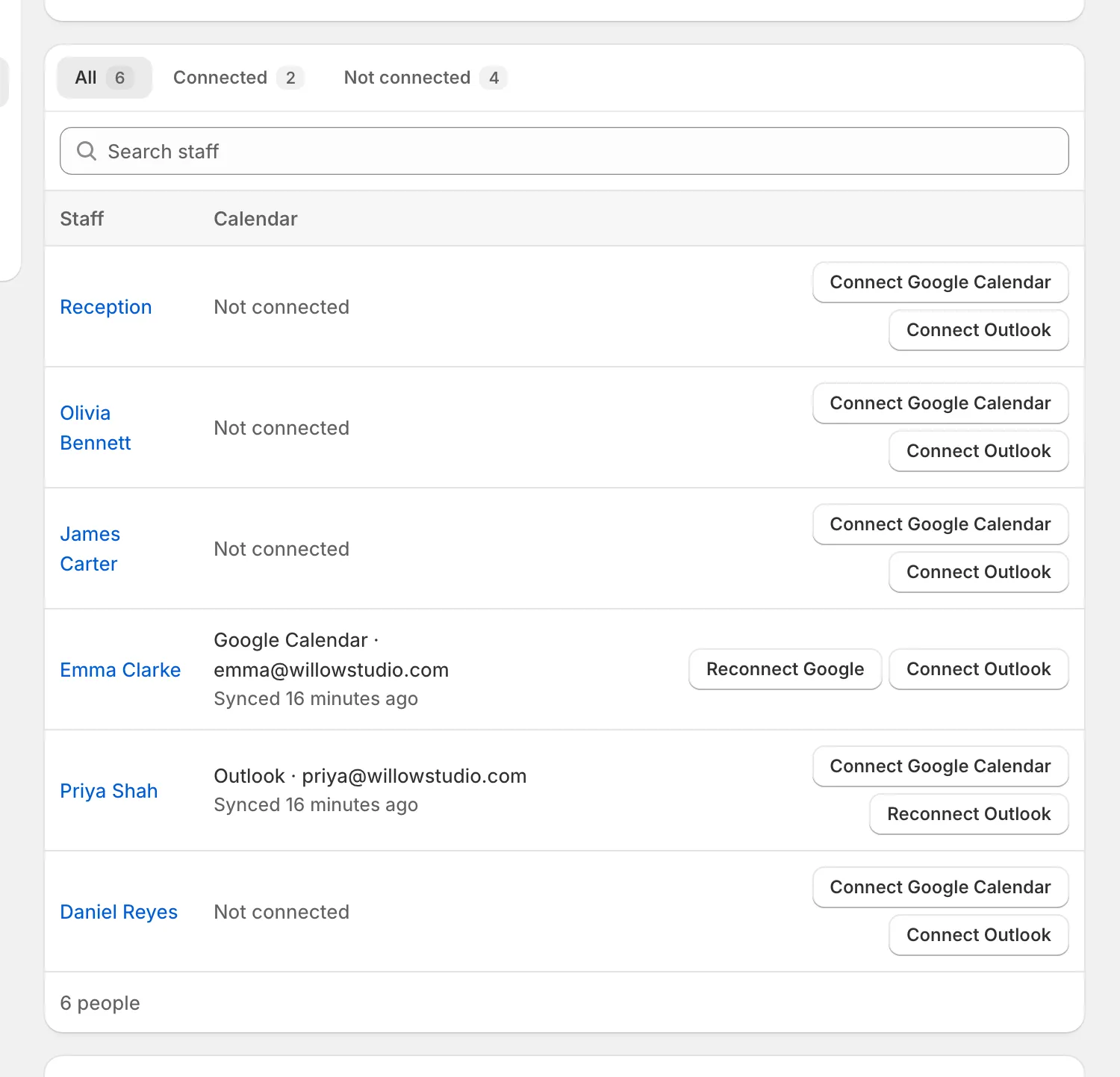Switch to the All tab
Viewport: 1120px width, 1077px height.
105,78
